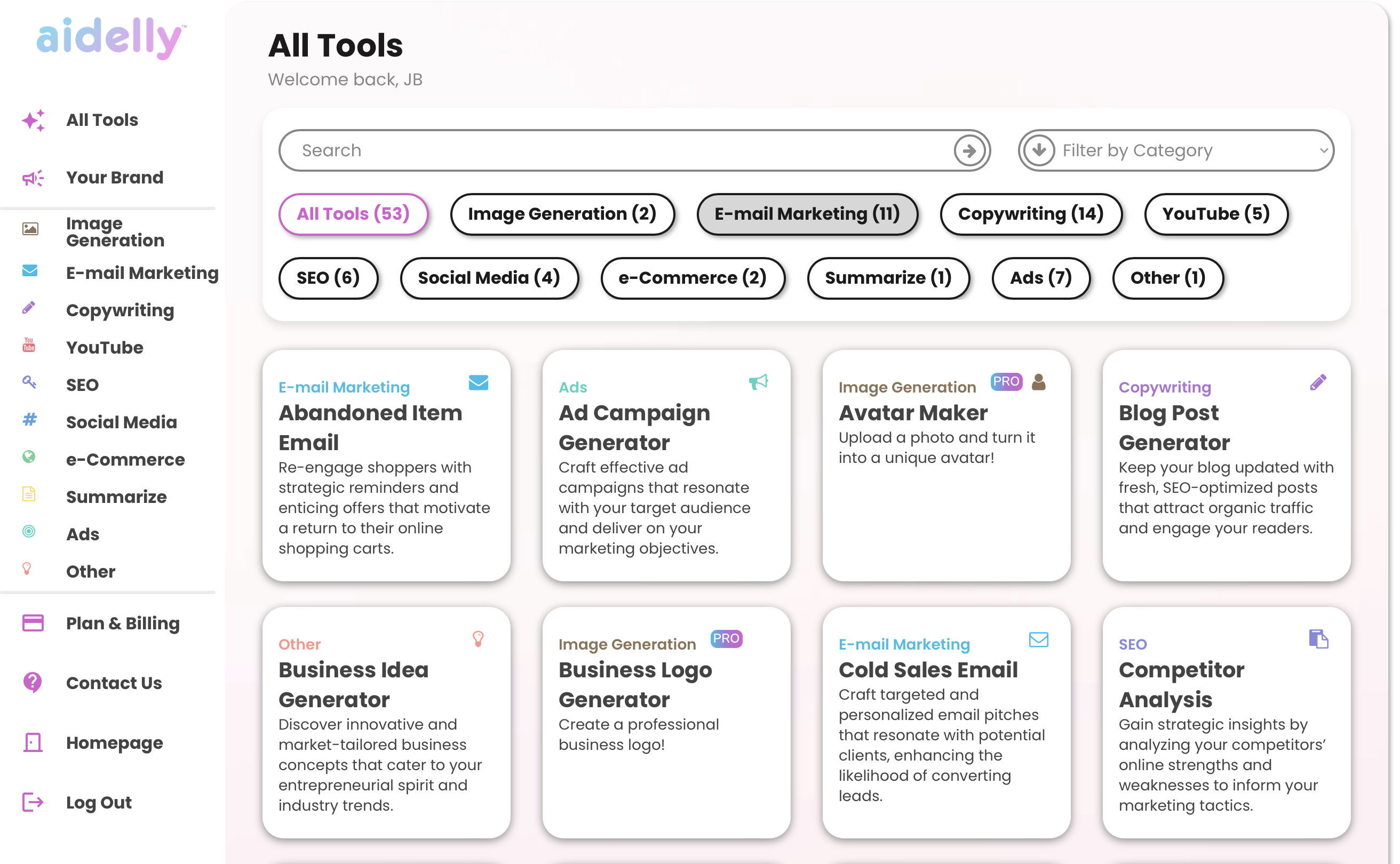Image resolution: width=1400 pixels, height=864 pixels.
Task: Click the Ads sidebar icon
Action: click(29, 533)
